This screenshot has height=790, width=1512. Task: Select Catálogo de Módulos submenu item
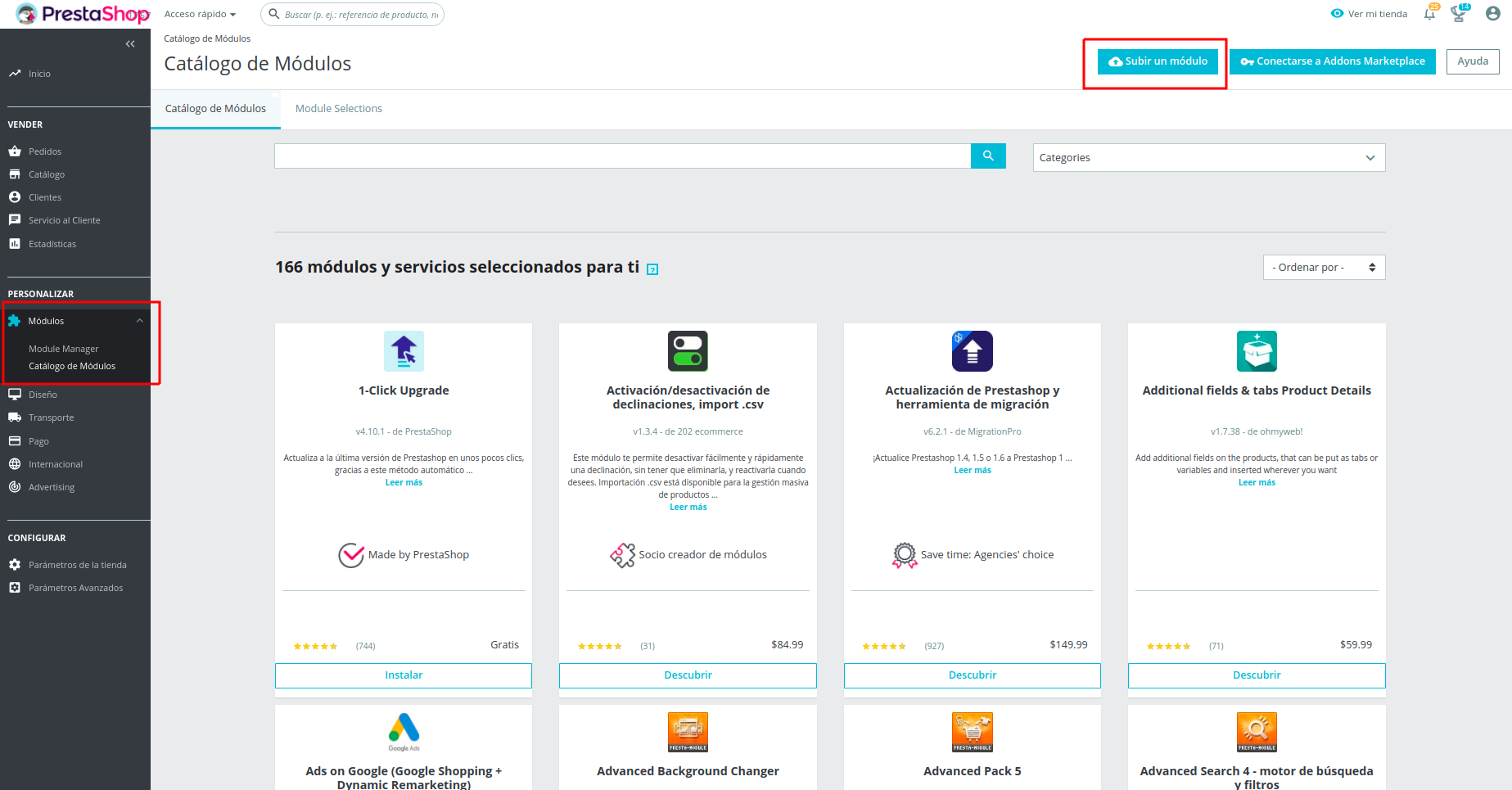72,366
